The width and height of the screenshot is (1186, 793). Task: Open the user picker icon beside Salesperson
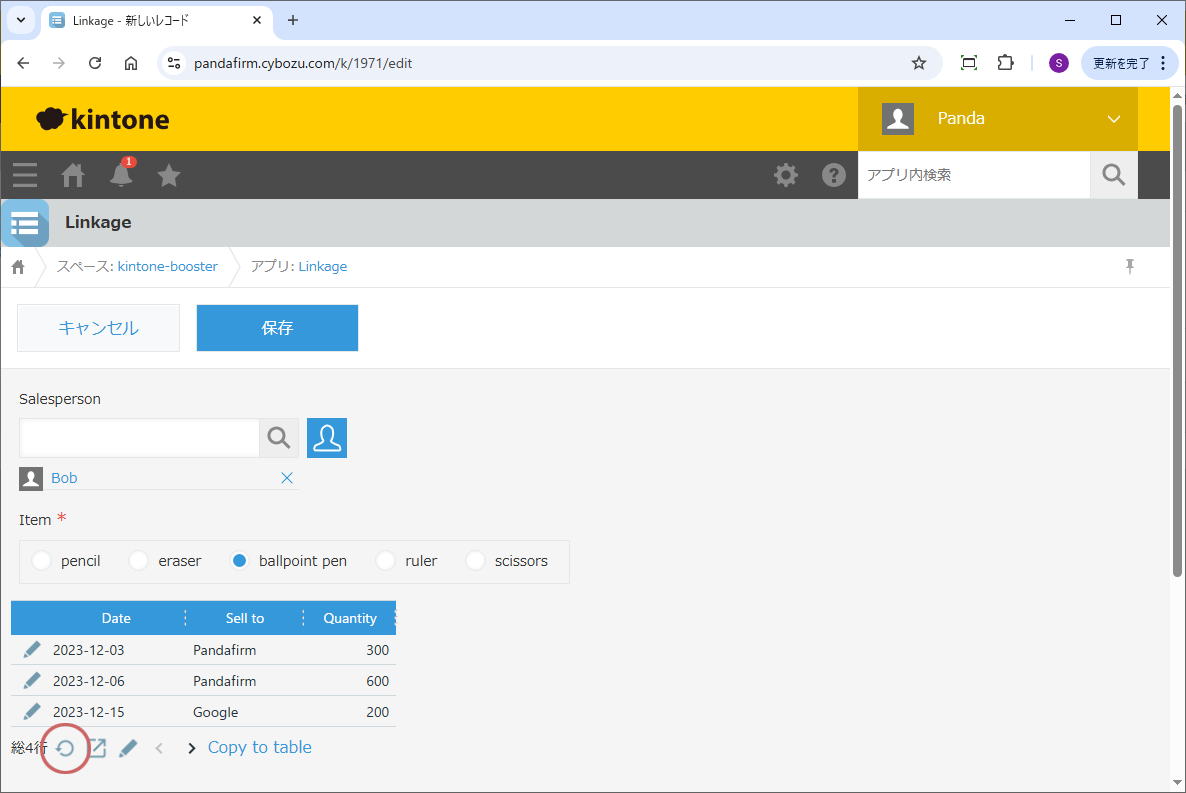[x=327, y=438]
